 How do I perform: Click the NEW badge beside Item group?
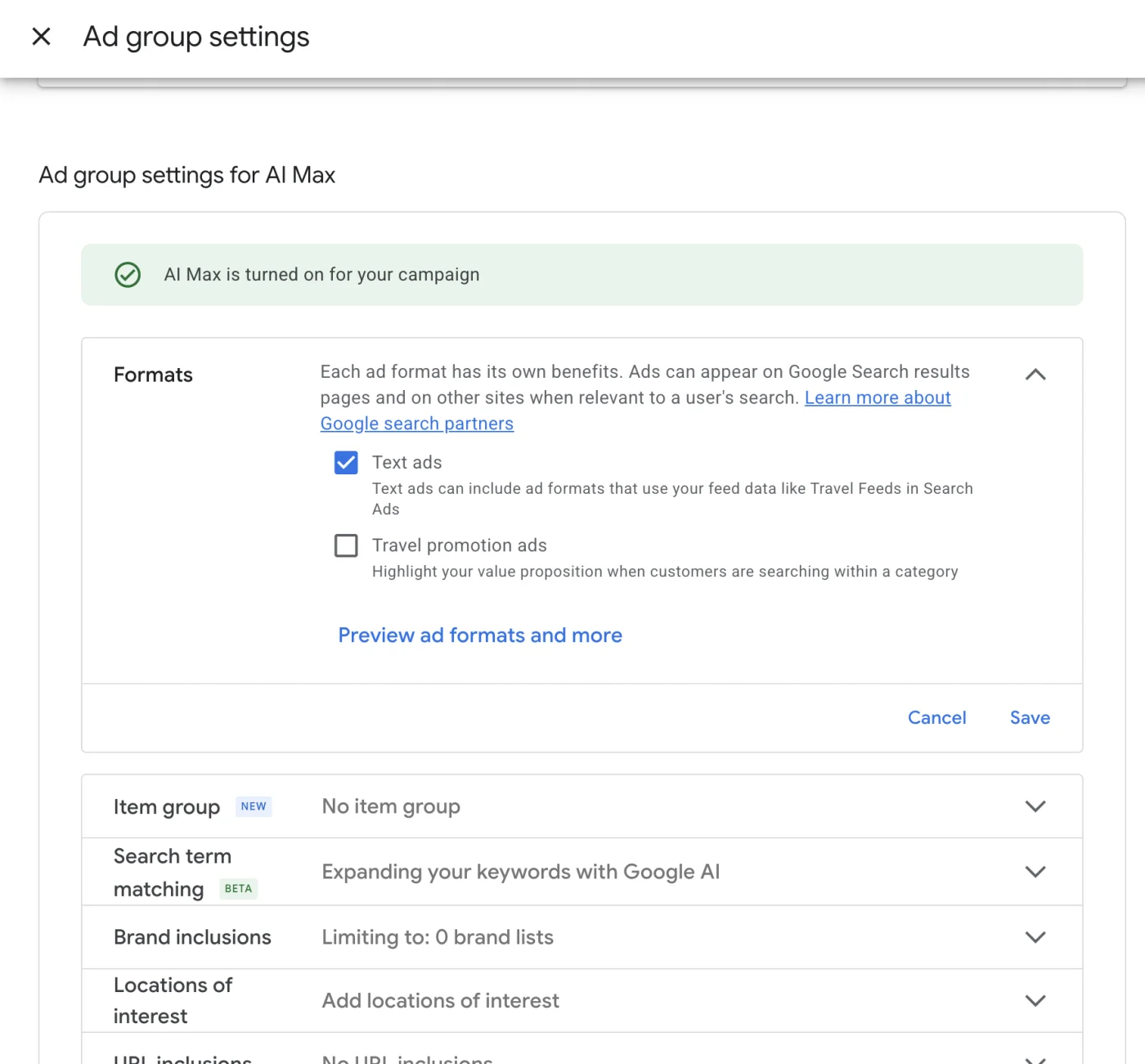coord(254,806)
